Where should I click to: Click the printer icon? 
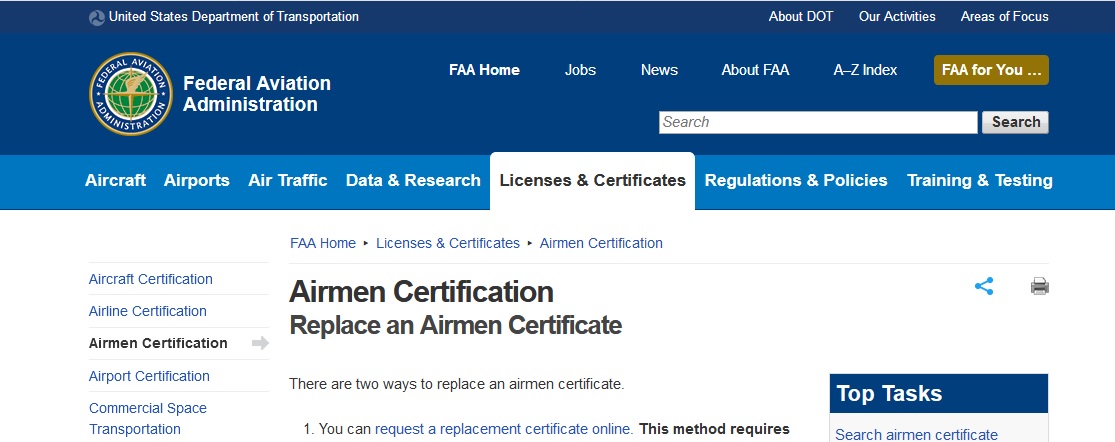1040,287
